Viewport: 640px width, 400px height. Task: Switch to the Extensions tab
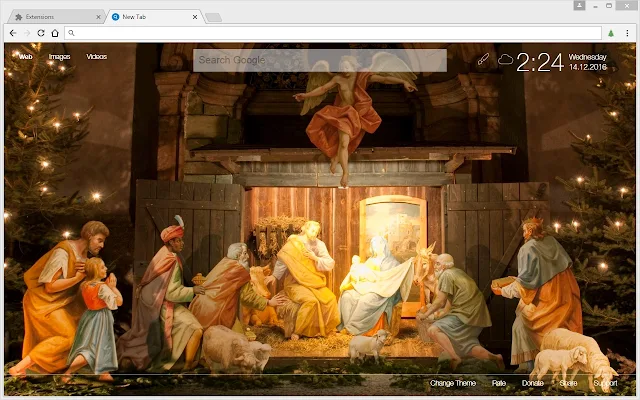(x=57, y=17)
